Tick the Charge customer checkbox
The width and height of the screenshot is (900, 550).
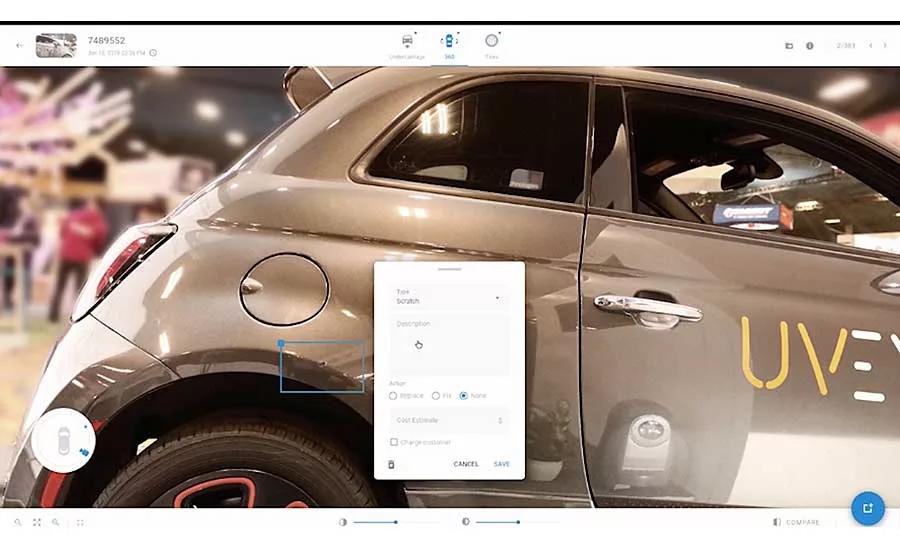point(394,442)
